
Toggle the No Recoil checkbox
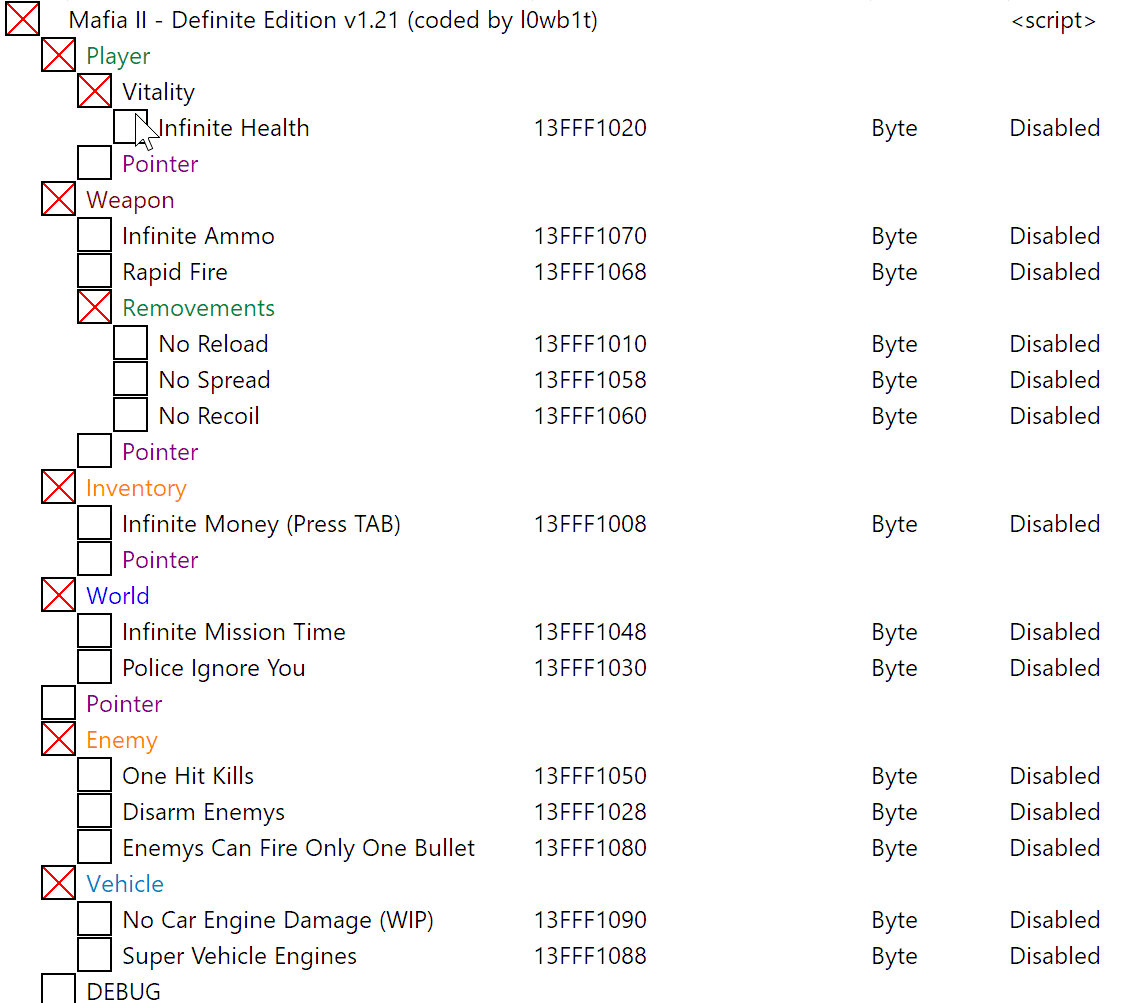130,416
